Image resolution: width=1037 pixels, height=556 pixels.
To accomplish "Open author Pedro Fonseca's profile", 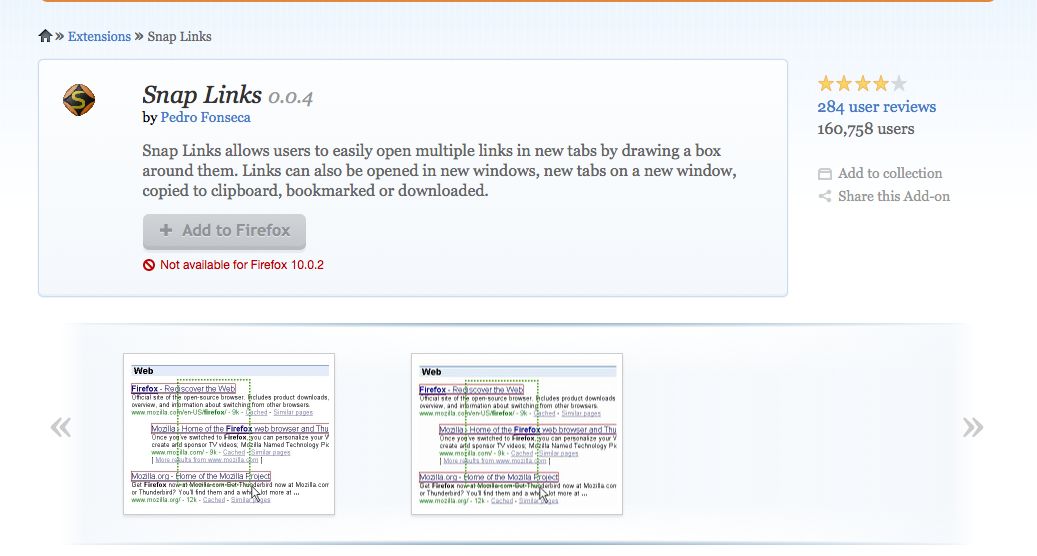I will click(x=205, y=118).
